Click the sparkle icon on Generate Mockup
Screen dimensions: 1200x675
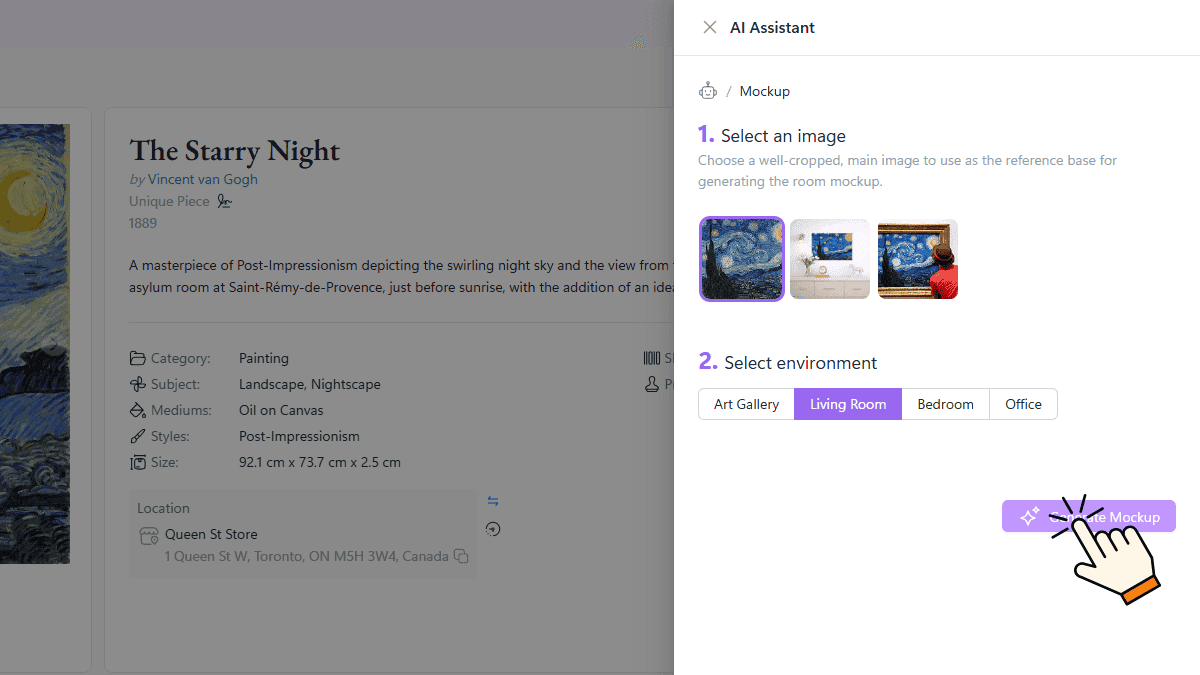(1029, 516)
